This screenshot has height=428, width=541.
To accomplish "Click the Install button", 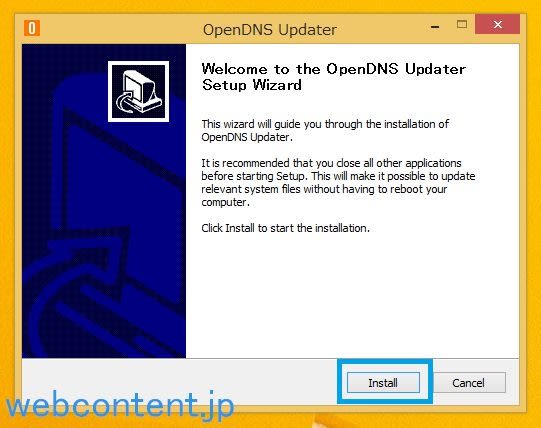I will tap(383, 382).
